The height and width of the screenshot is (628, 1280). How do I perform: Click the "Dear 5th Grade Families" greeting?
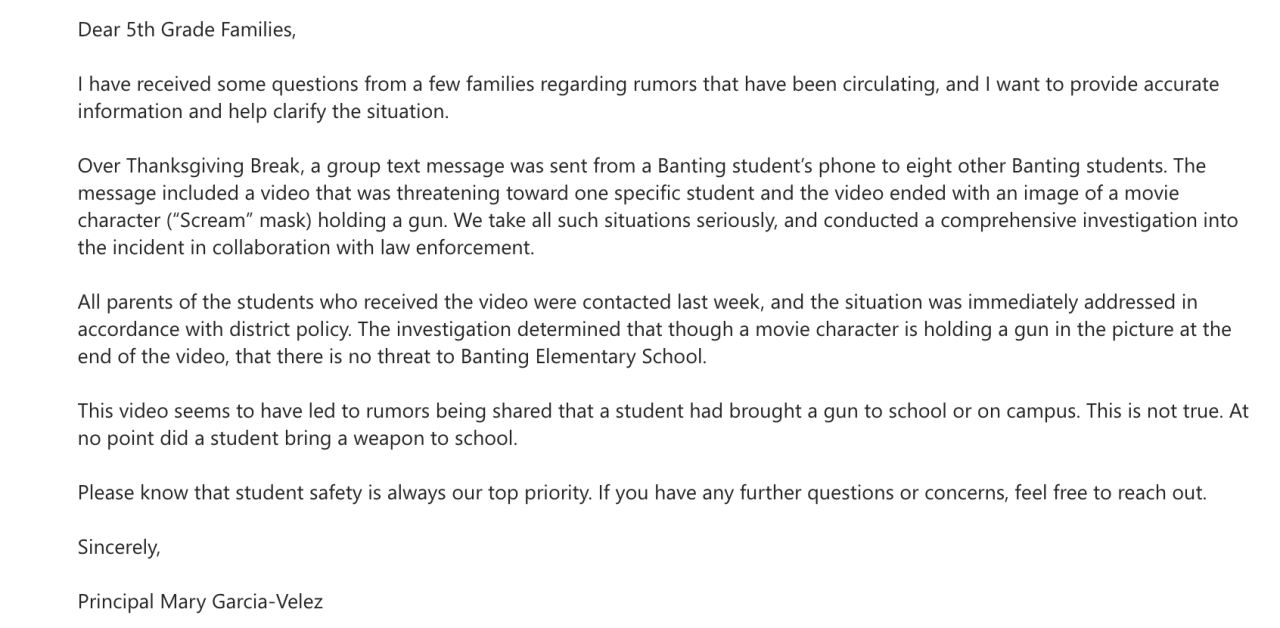click(x=187, y=30)
